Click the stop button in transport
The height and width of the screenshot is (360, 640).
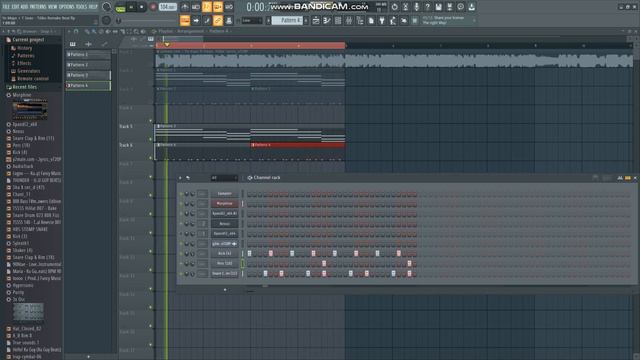pos(142,7)
